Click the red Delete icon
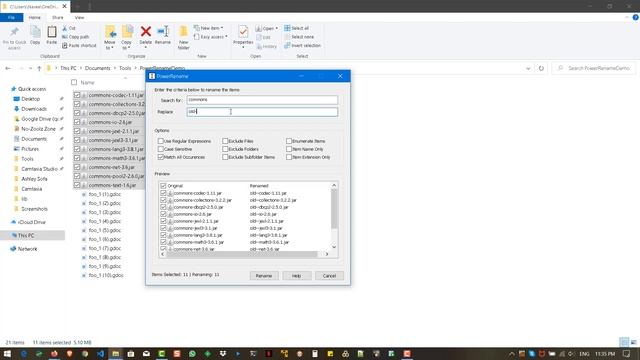 [x=146, y=31]
